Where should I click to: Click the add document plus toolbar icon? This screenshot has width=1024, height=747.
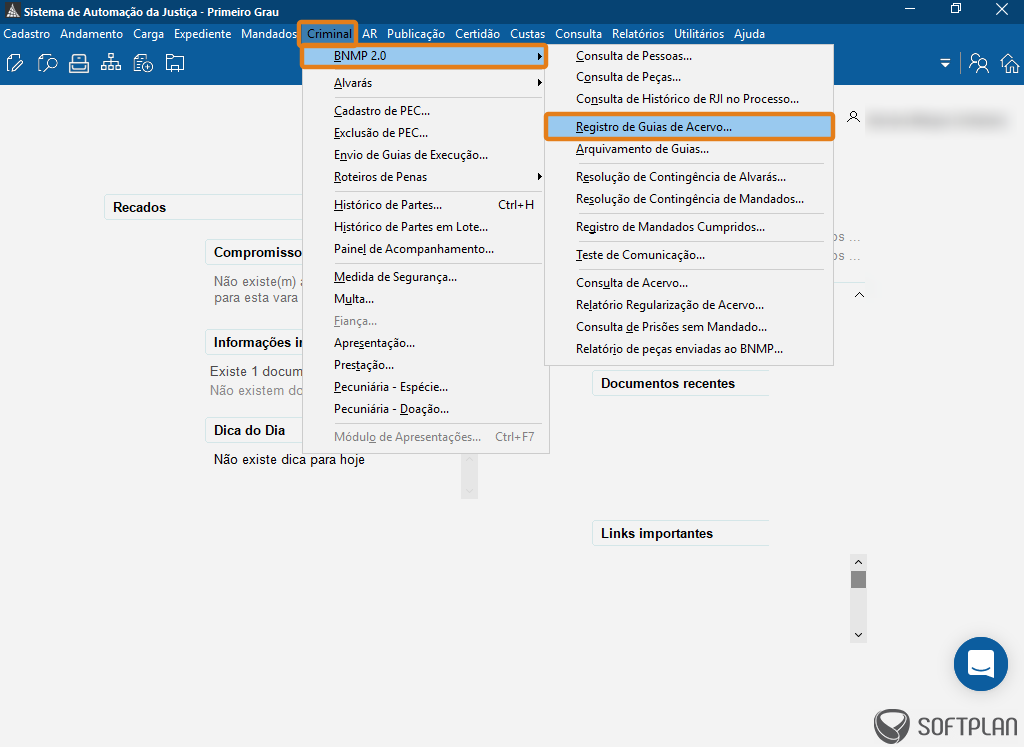click(x=143, y=63)
